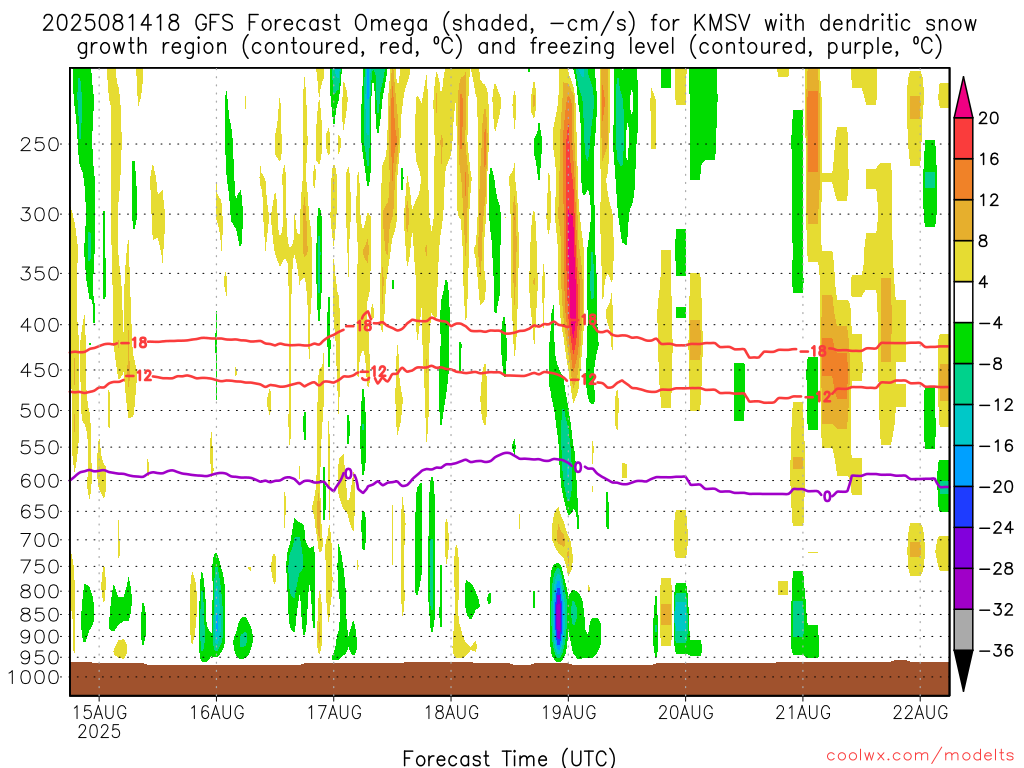
Task: Click the -18 contour label near 21AUG
Action: click(x=814, y=351)
